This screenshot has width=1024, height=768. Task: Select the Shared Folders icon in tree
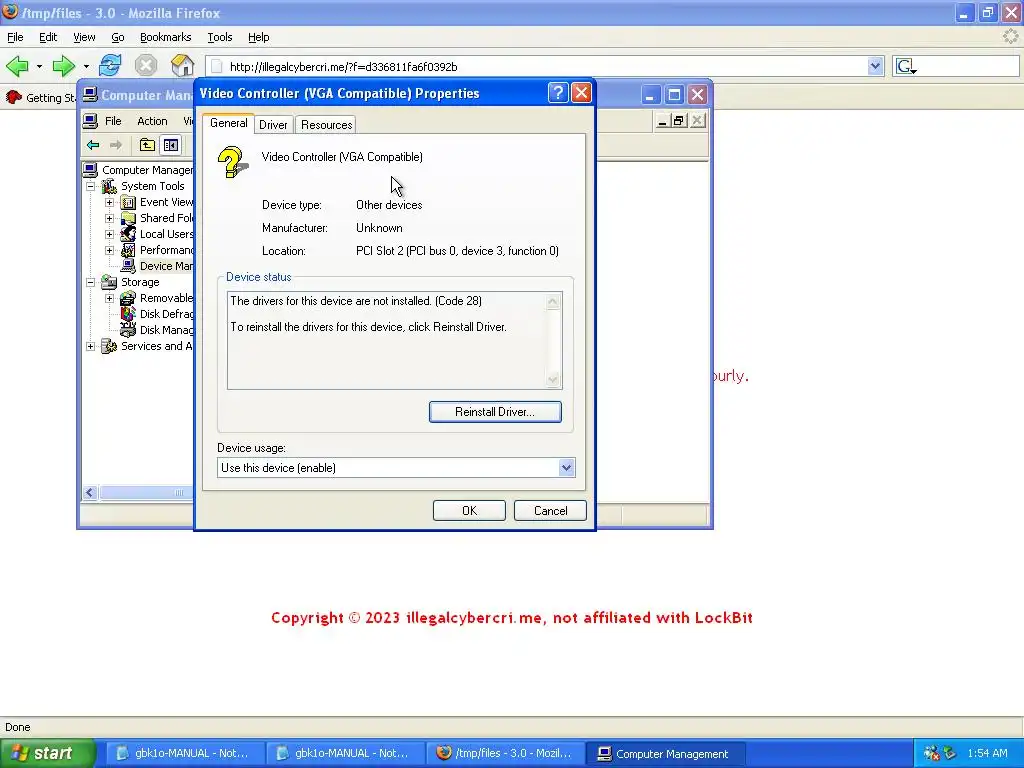128,218
